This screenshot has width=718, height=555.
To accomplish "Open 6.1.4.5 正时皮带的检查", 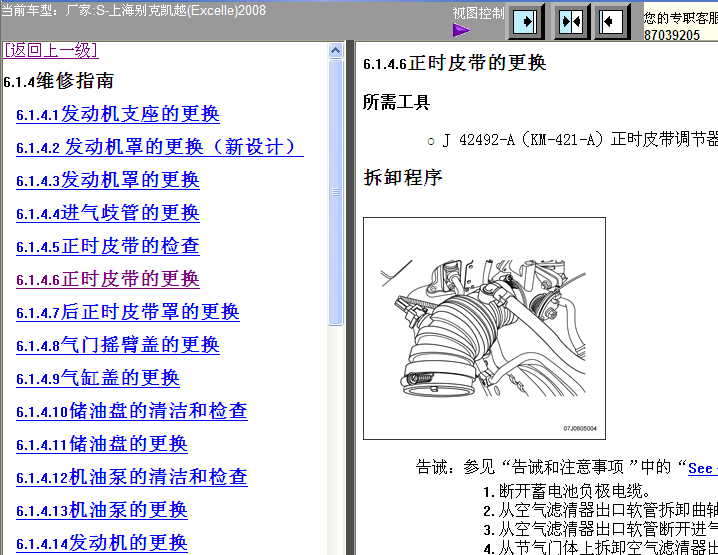I will click(108, 246).
